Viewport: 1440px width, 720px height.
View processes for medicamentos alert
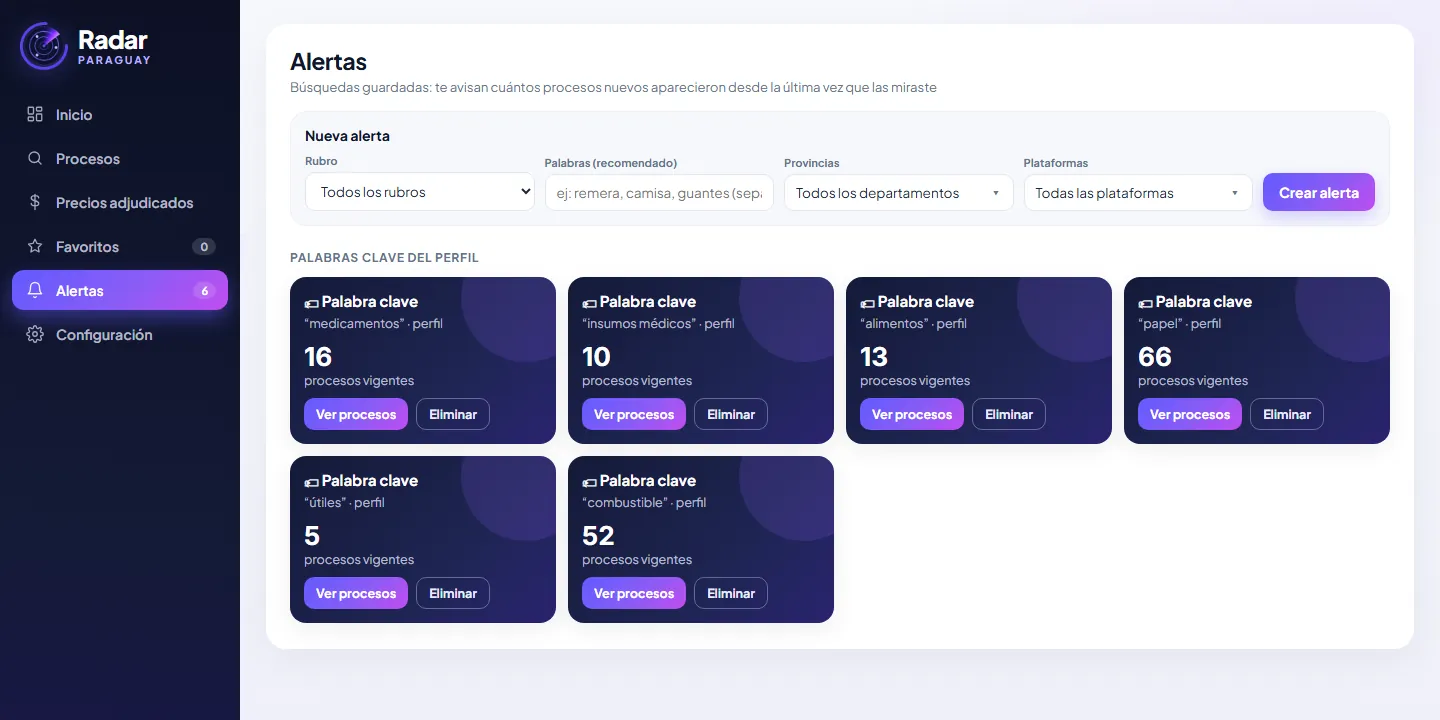[356, 414]
